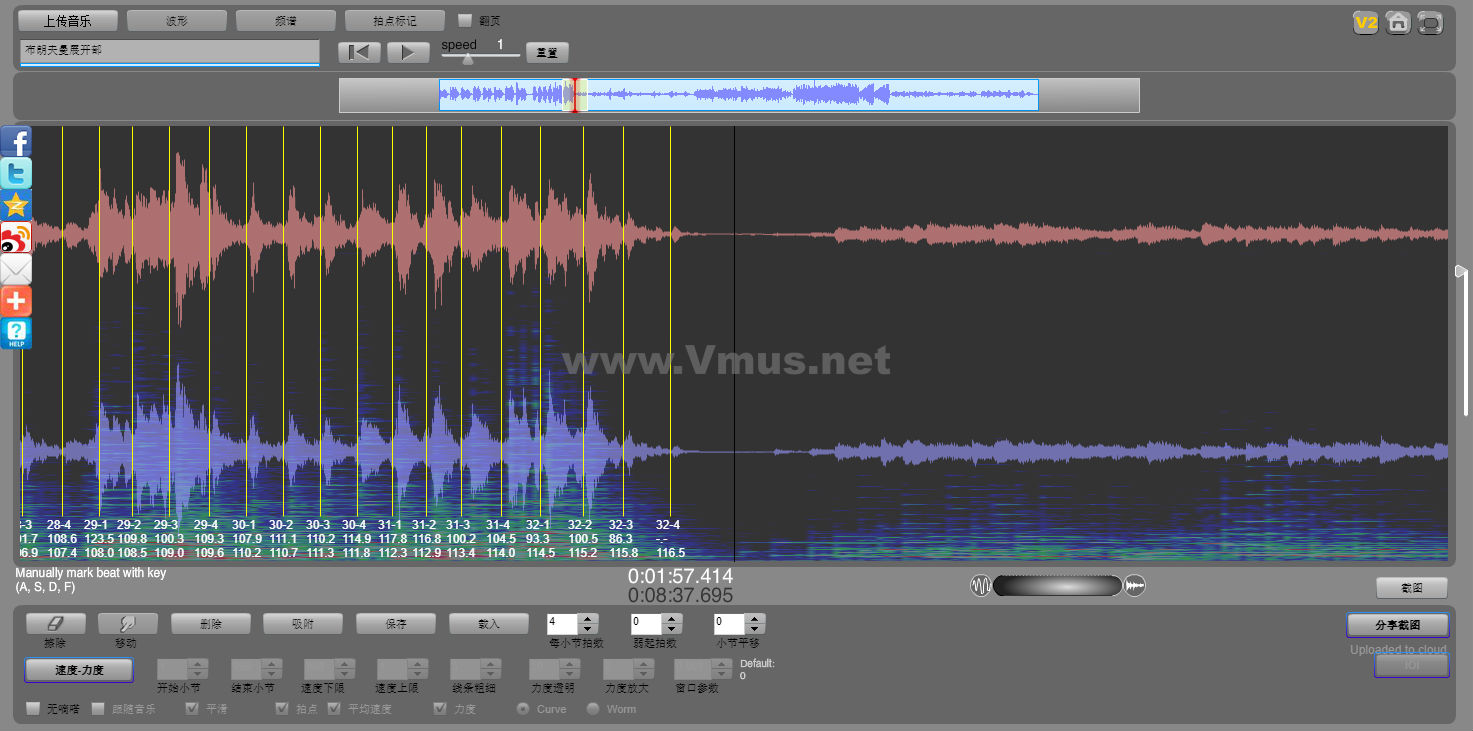
Task: Toggle the fullscreen icon at top right
Action: 1431,22
